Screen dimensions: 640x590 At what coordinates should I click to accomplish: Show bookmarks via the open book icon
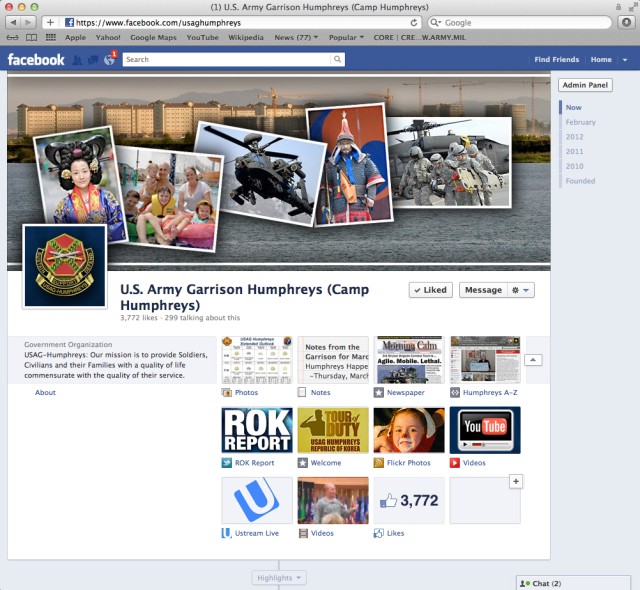31,38
